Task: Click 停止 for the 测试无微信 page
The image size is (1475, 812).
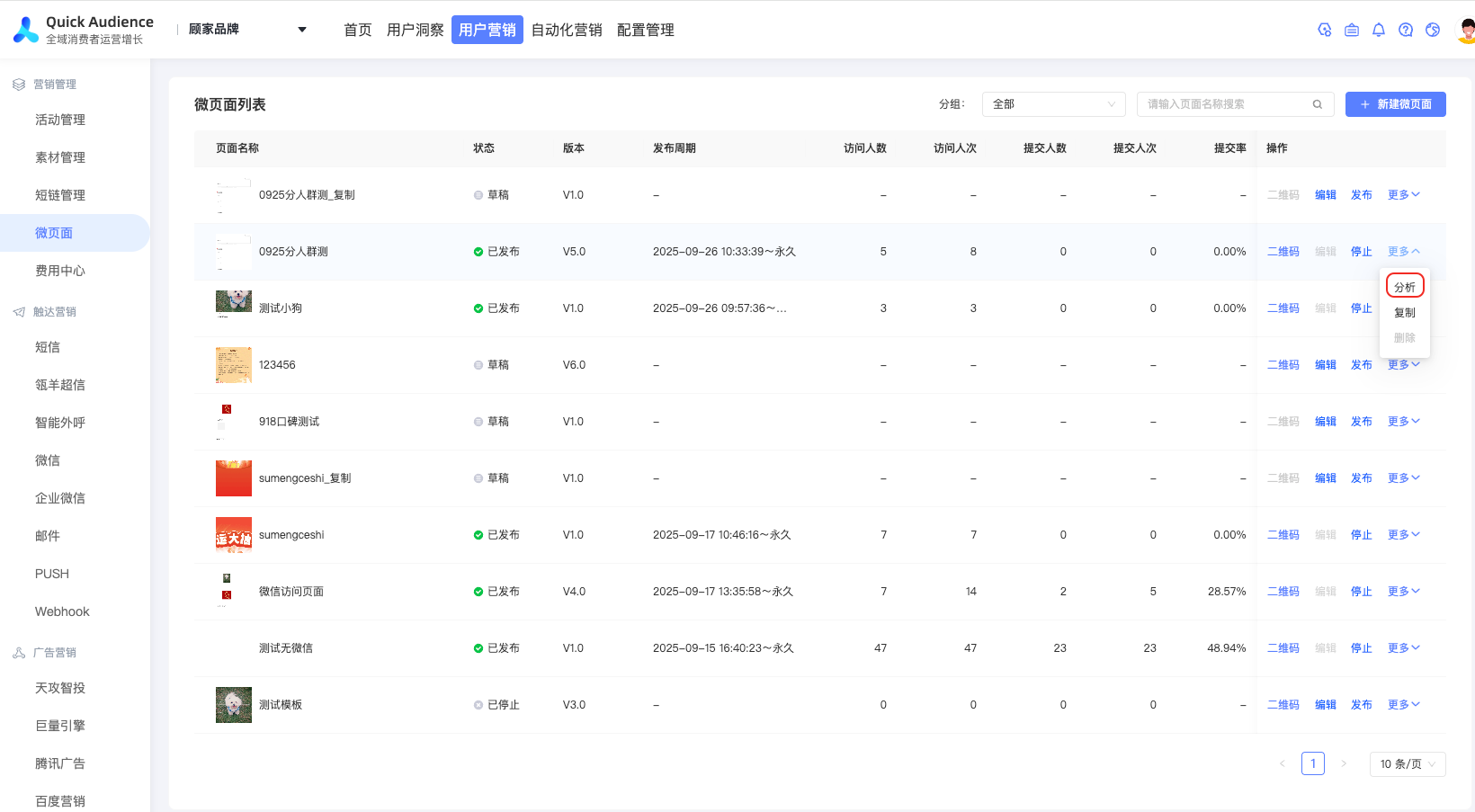Action: coord(1361,648)
